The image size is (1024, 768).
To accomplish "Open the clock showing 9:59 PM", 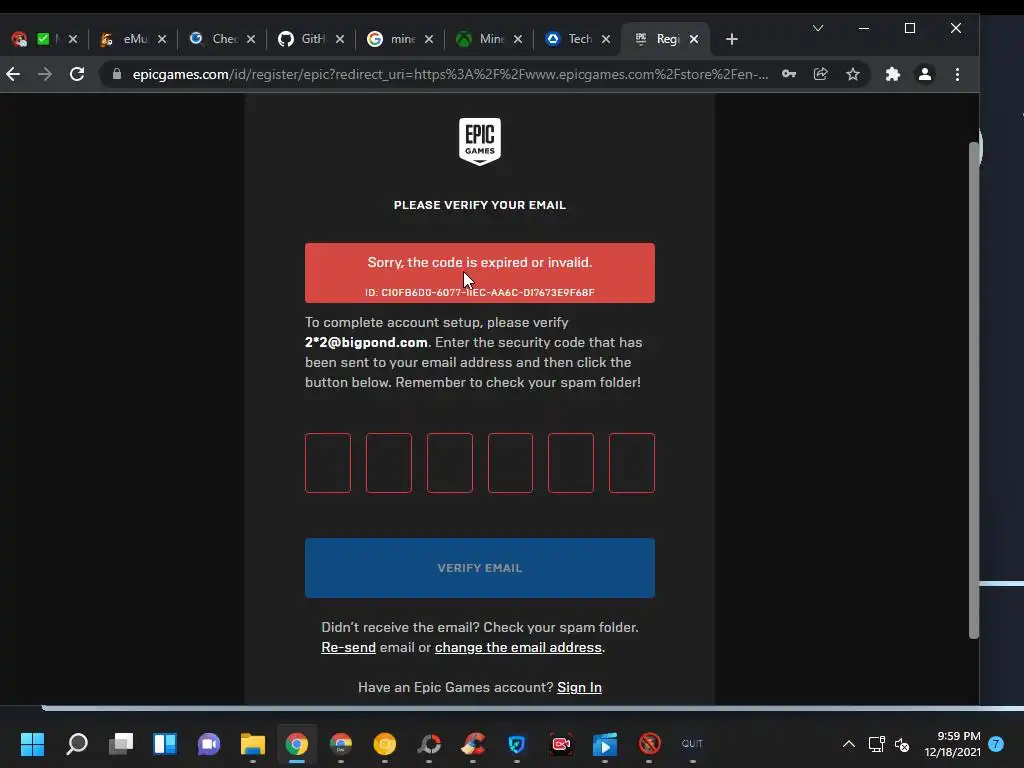I will 952,743.
